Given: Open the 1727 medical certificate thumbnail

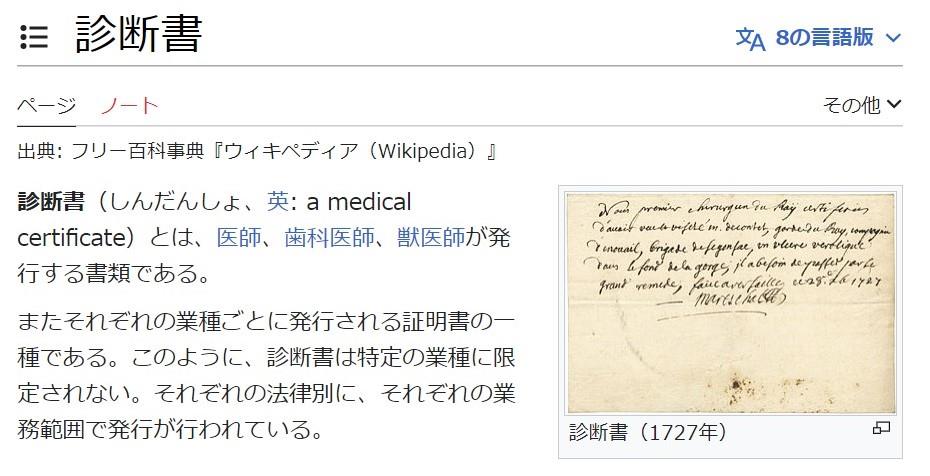Looking at the screenshot, I should click(730, 302).
